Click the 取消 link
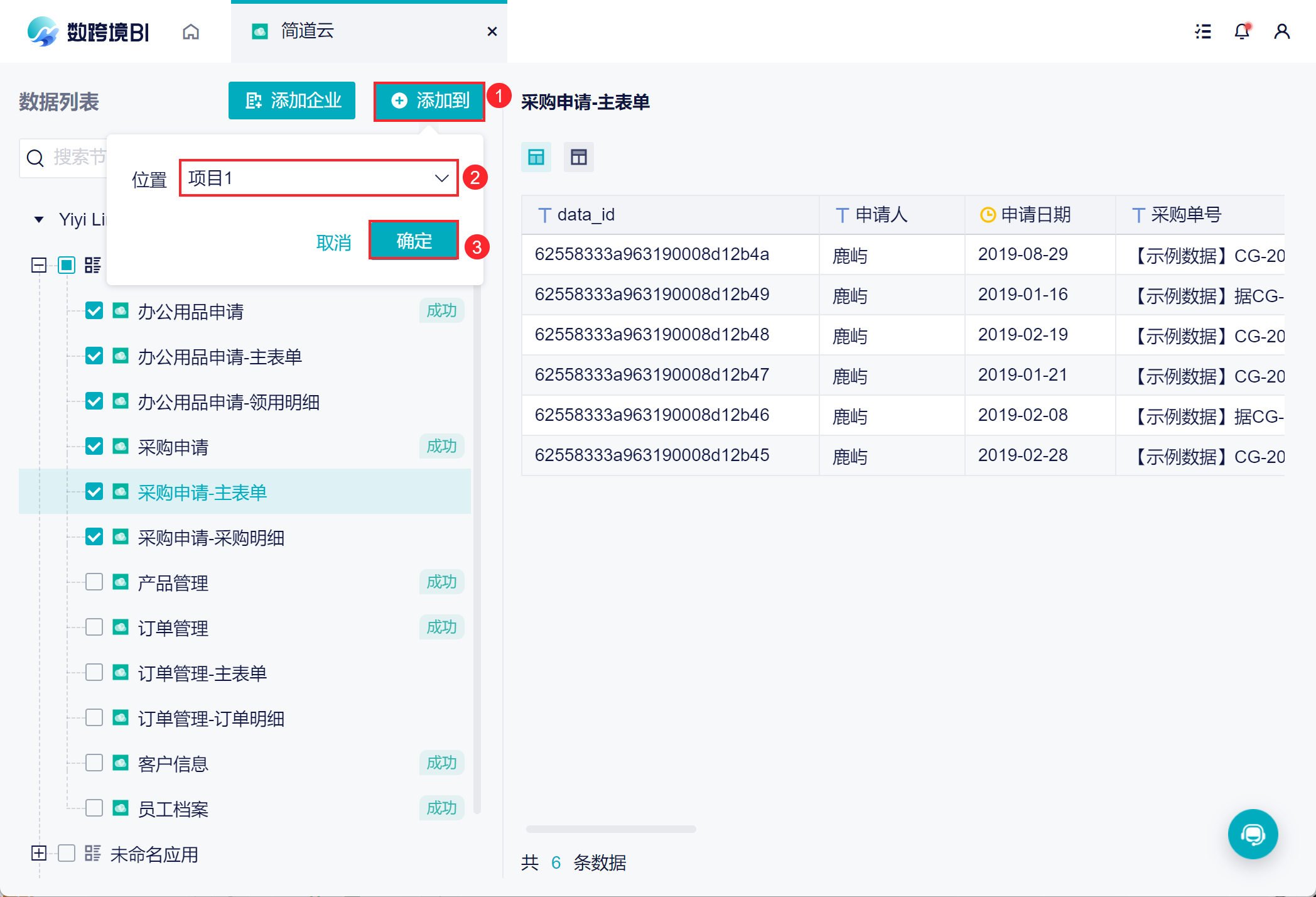 (333, 242)
